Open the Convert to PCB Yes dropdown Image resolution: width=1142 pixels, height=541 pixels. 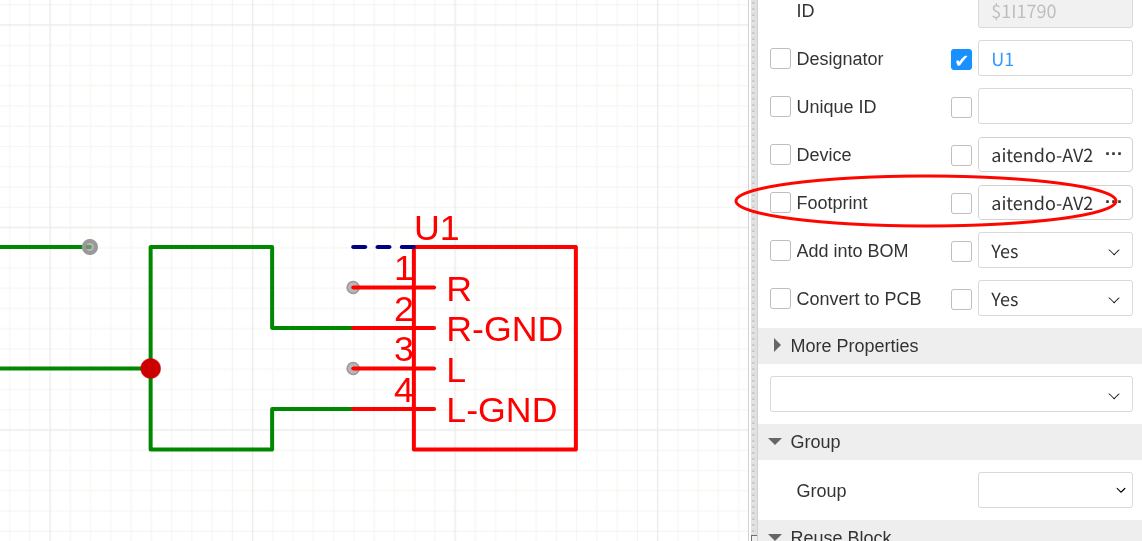click(1055, 299)
